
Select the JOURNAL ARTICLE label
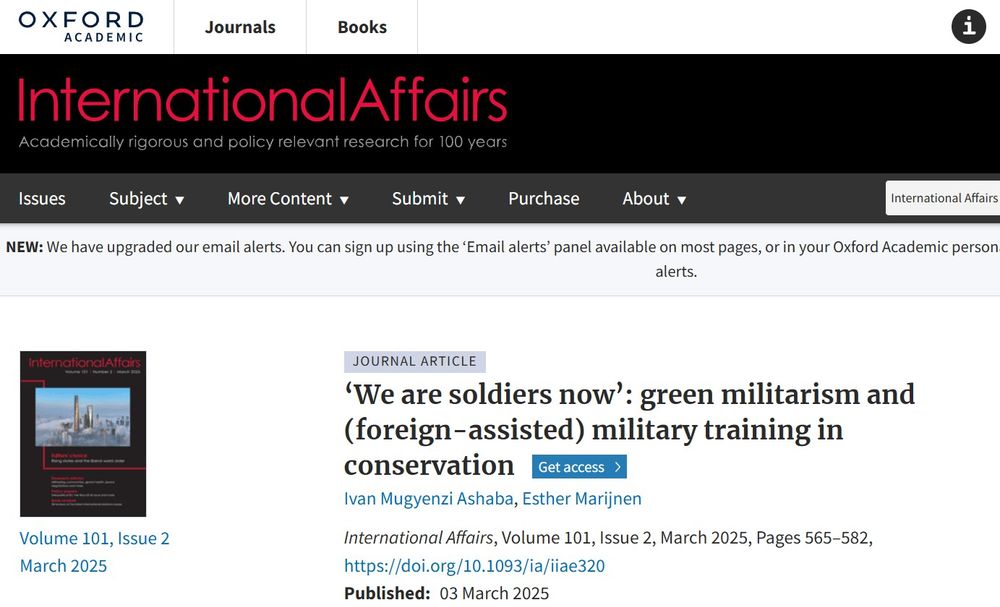[415, 362]
